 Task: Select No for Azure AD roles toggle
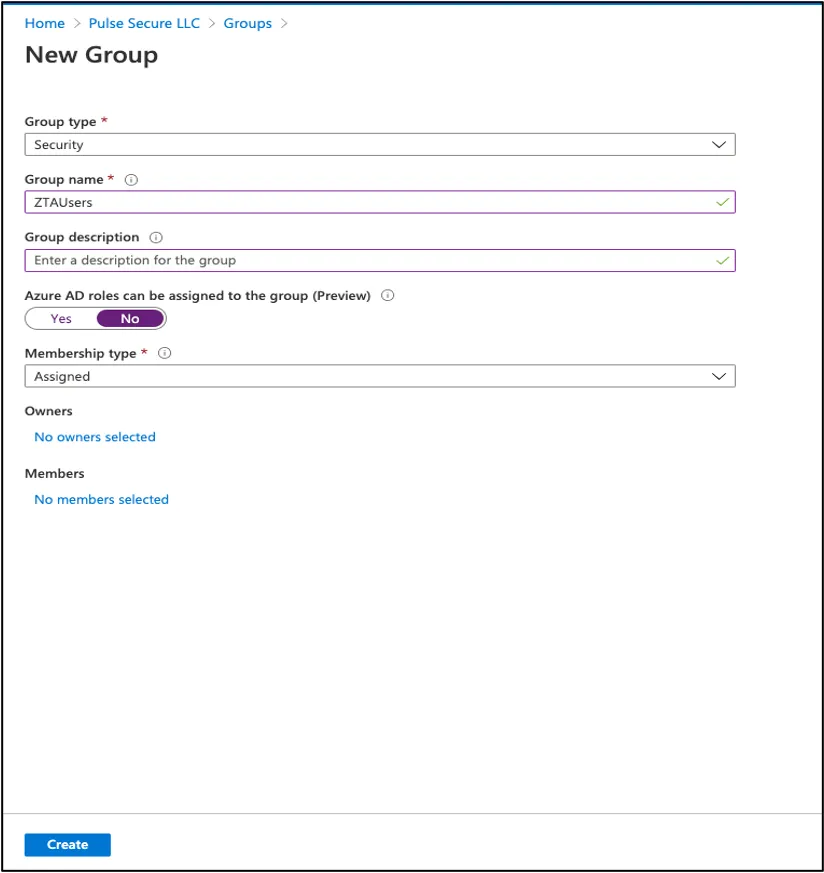[x=130, y=319]
